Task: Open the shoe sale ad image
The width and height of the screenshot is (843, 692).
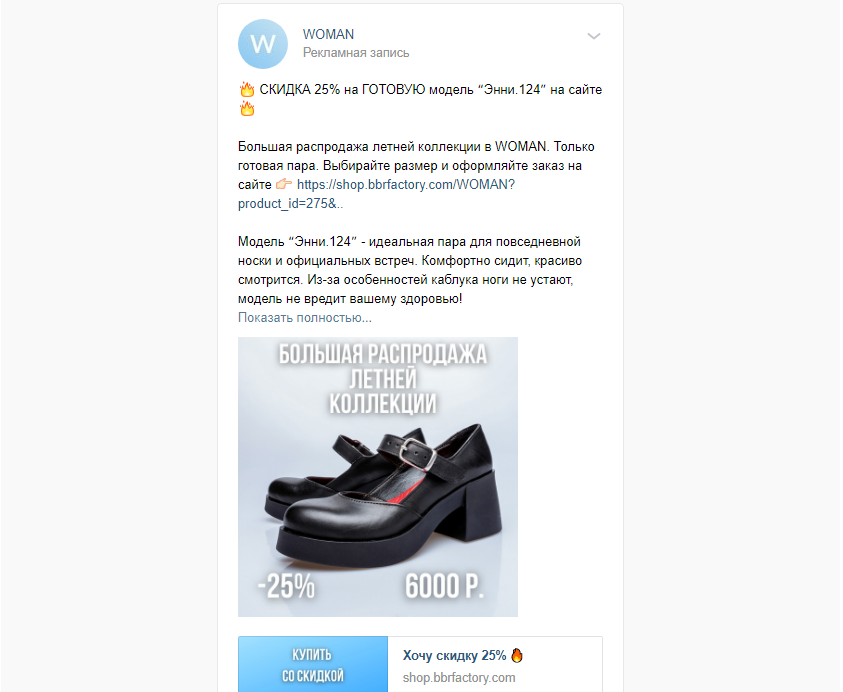Action: pos(378,477)
